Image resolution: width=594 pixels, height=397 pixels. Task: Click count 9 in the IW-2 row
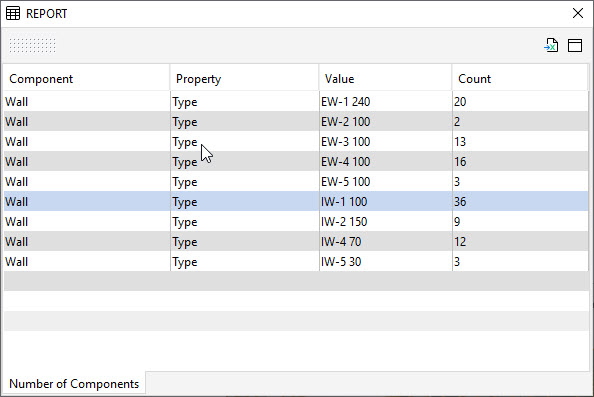tap(457, 222)
